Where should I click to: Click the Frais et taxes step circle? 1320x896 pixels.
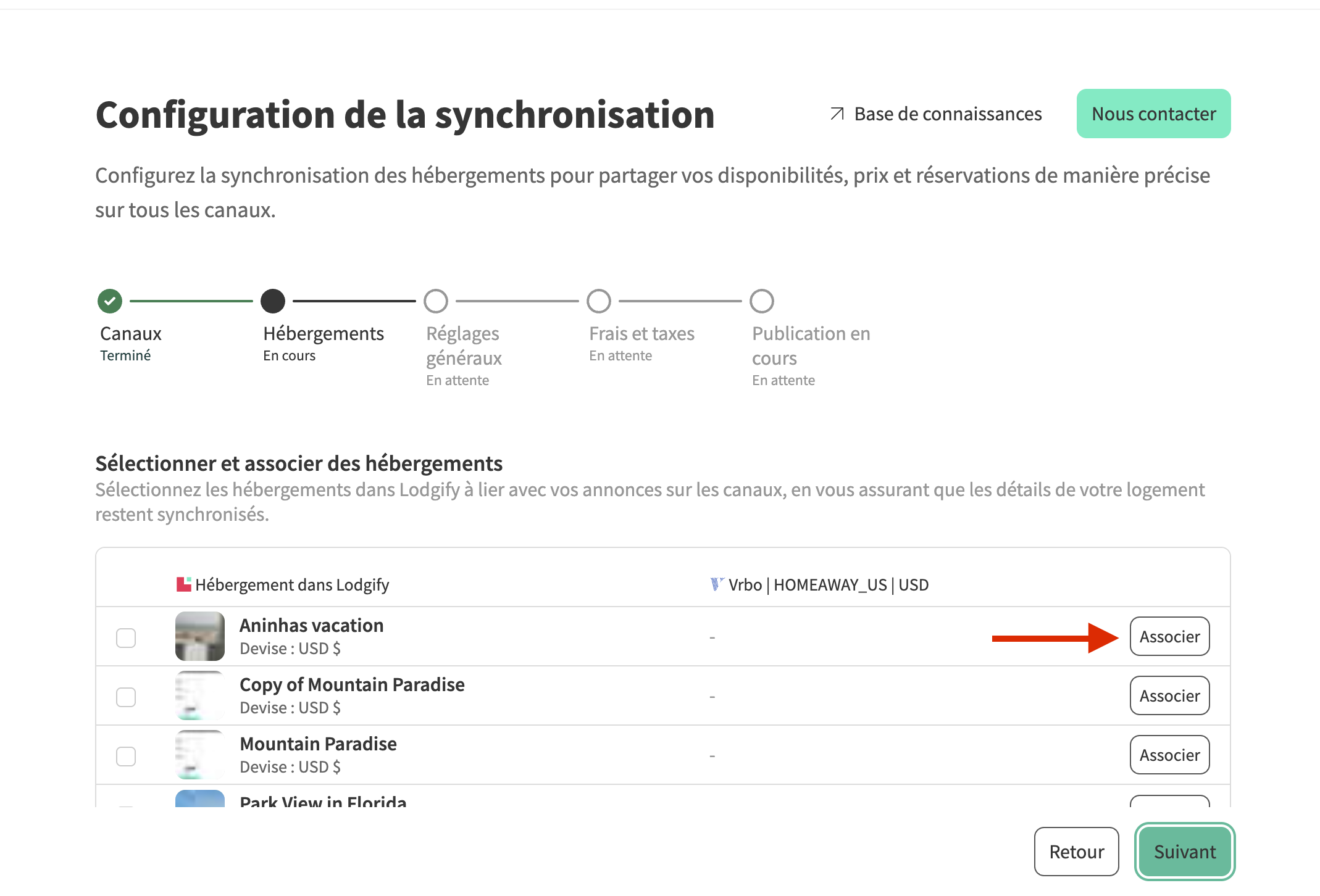point(599,301)
